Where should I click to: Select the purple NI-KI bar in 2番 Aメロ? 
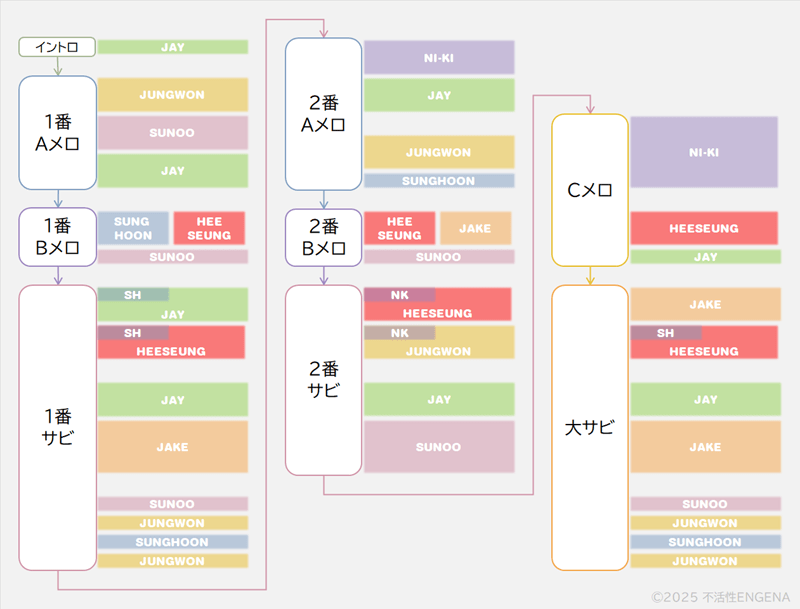click(439, 57)
